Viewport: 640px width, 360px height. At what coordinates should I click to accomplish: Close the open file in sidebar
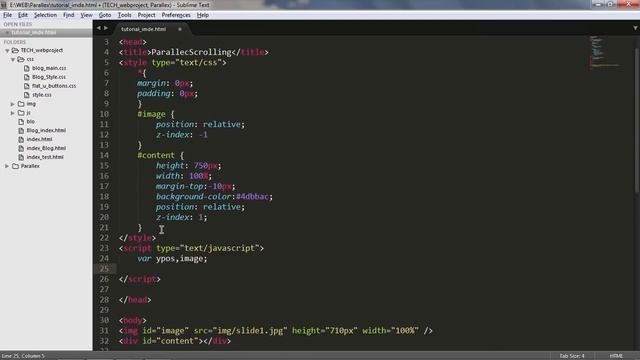[x=7, y=33]
